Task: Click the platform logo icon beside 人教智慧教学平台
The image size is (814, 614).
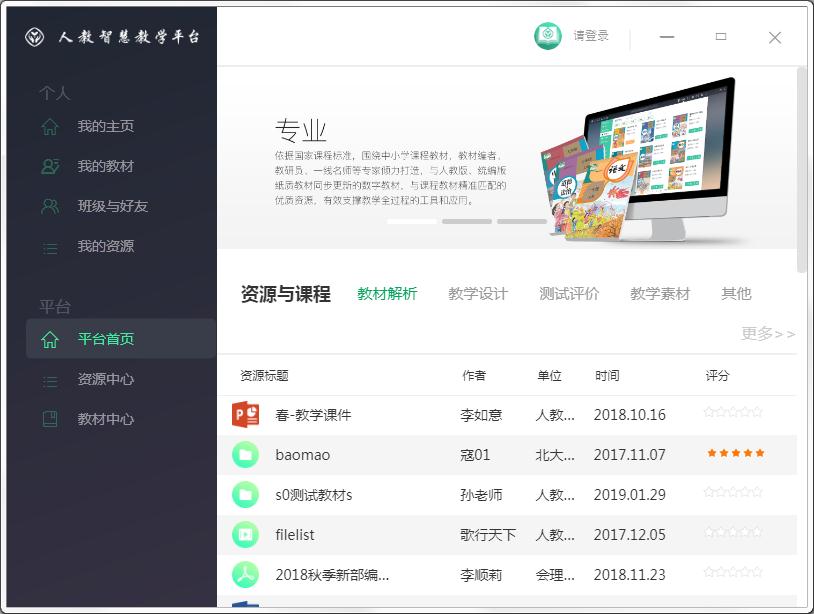Action: 34,37
